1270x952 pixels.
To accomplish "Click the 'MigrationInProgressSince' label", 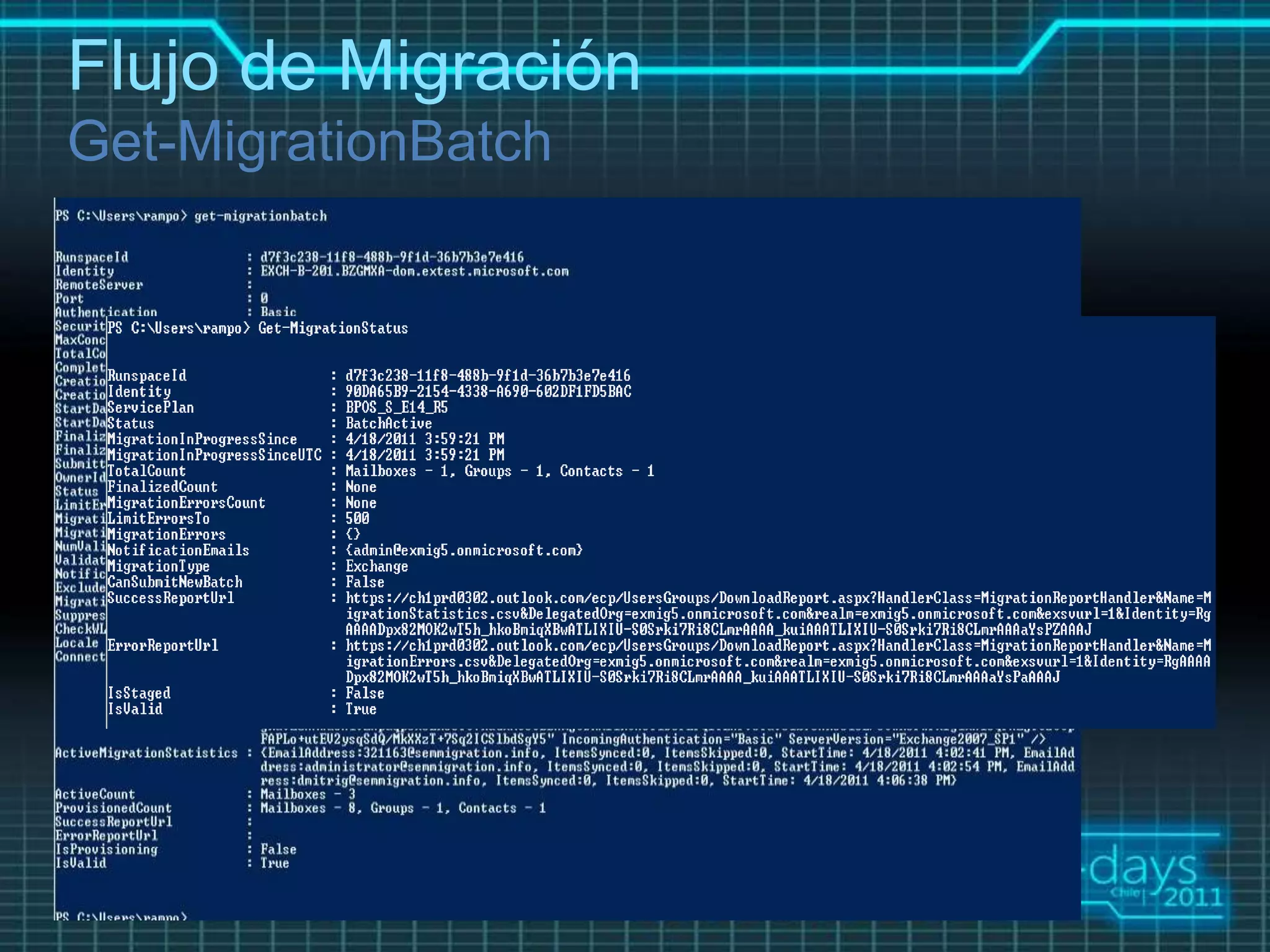I will [x=202, y=439].
